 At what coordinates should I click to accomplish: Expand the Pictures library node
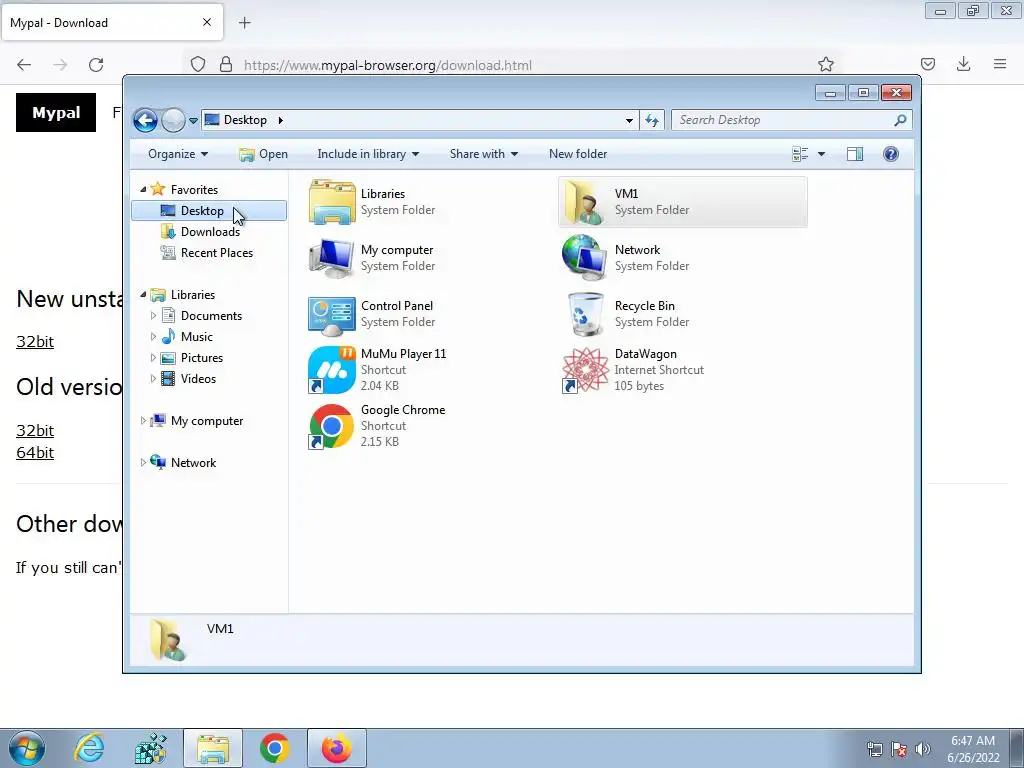153,358
